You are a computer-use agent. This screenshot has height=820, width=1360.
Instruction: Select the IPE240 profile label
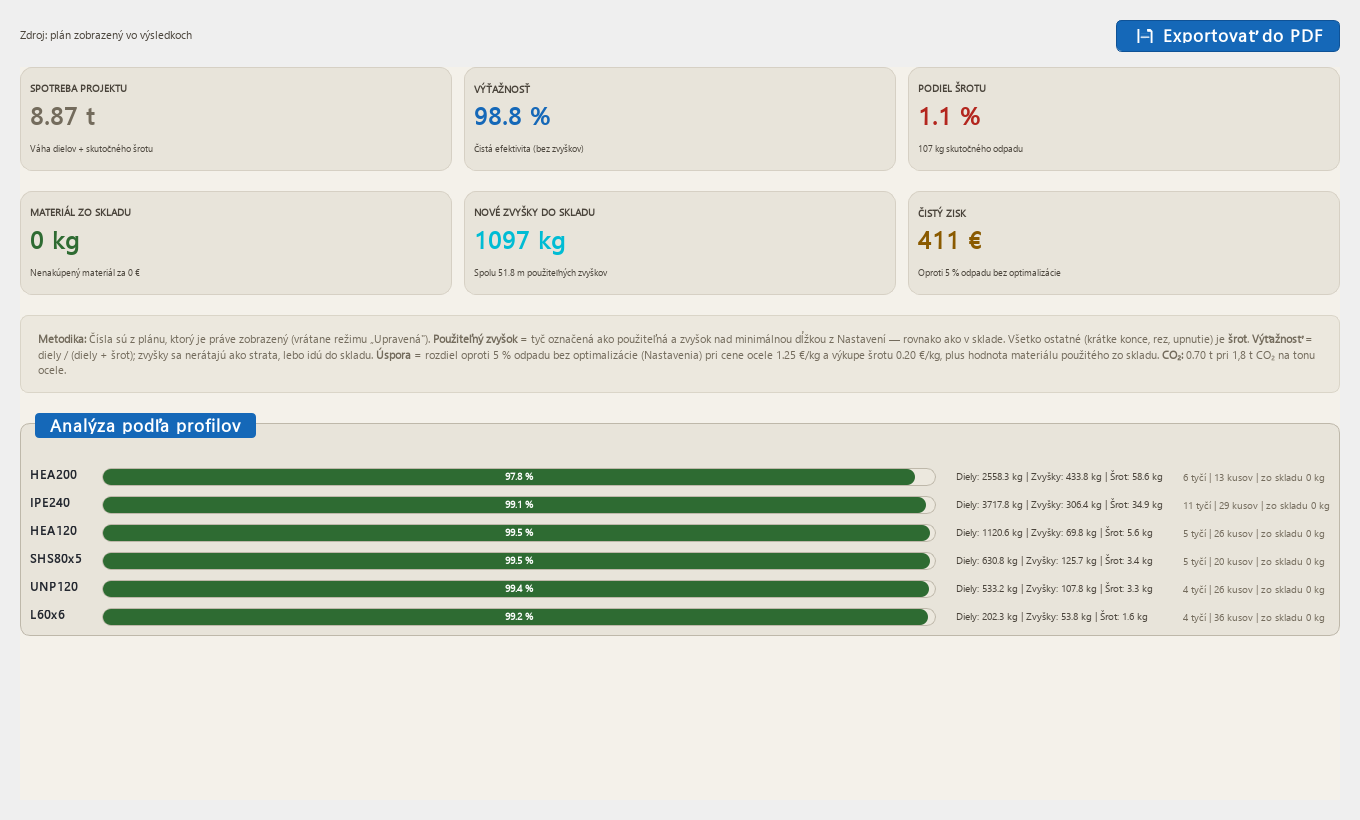tap(50, 503)
